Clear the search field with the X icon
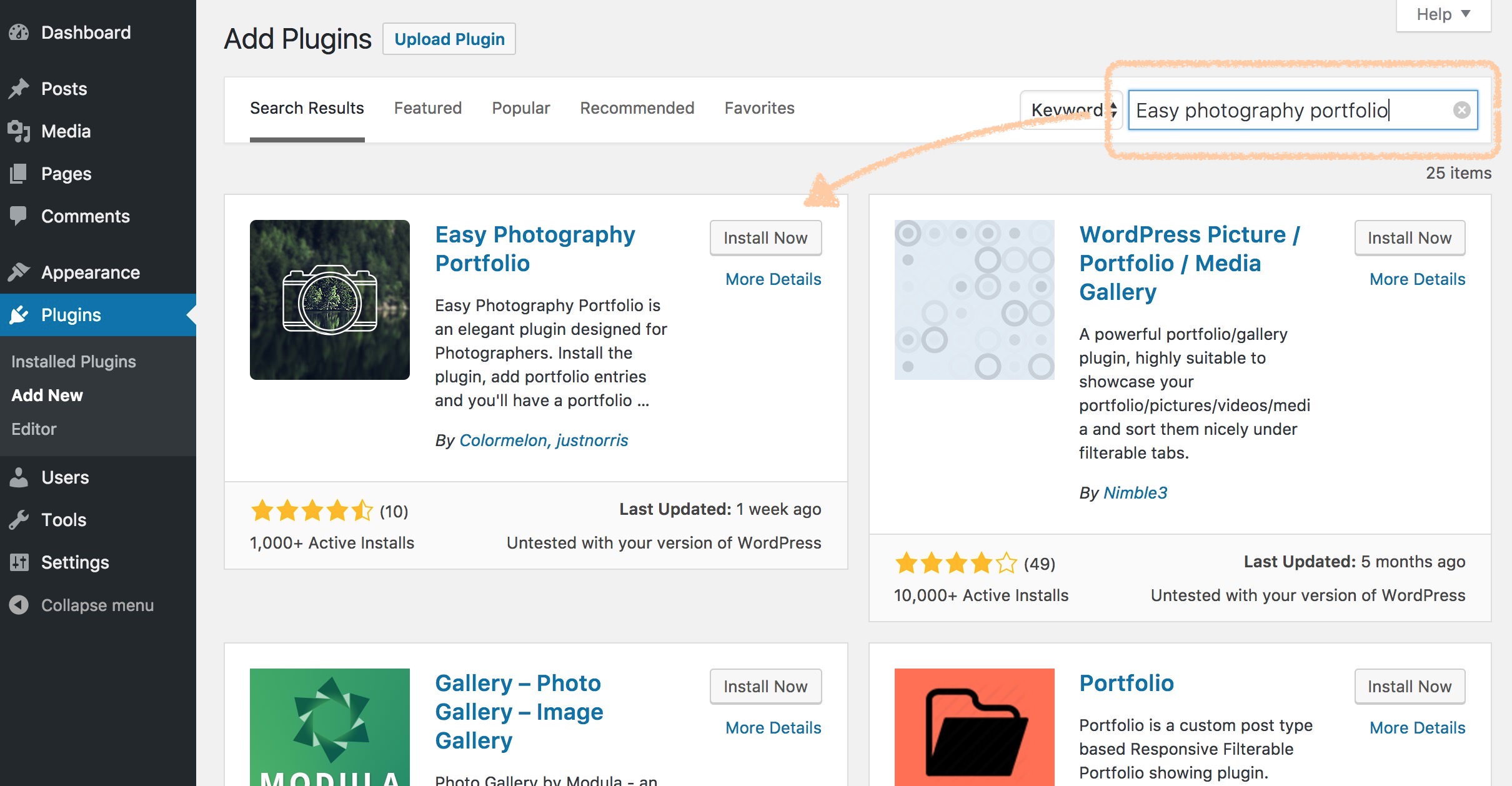 tap(1461, 110)
